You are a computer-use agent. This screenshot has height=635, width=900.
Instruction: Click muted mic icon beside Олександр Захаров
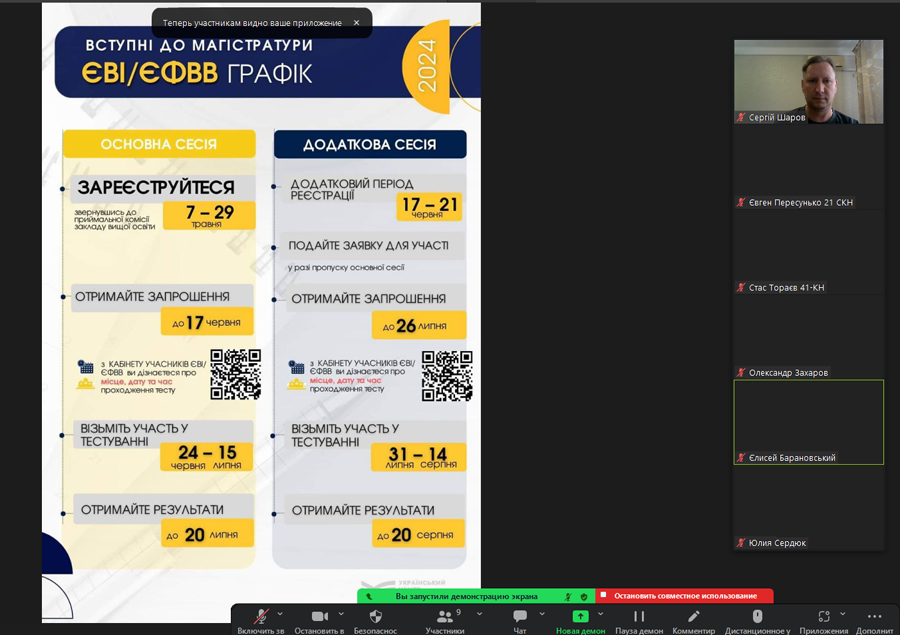[741, 373]
